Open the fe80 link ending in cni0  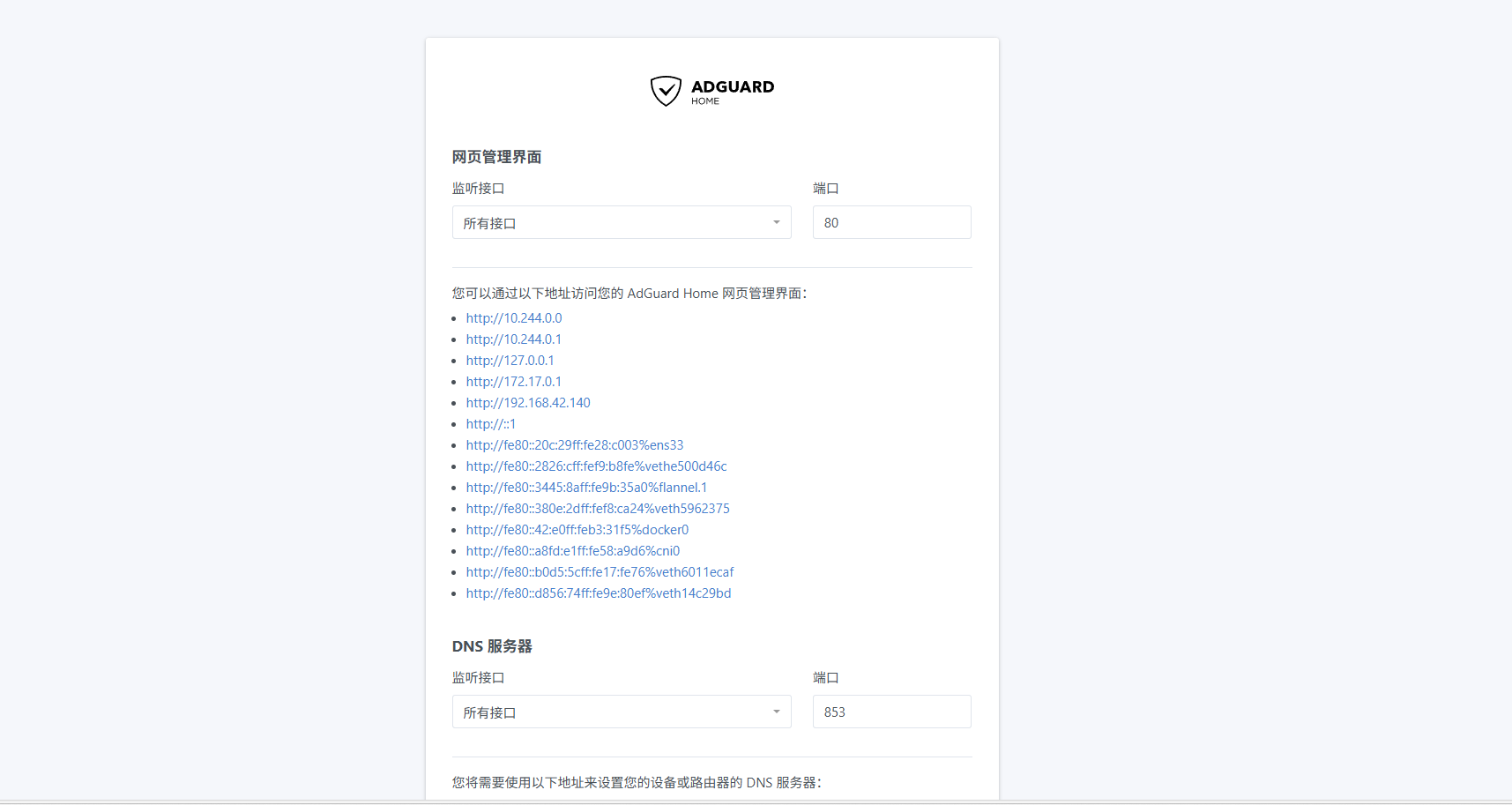573,551
